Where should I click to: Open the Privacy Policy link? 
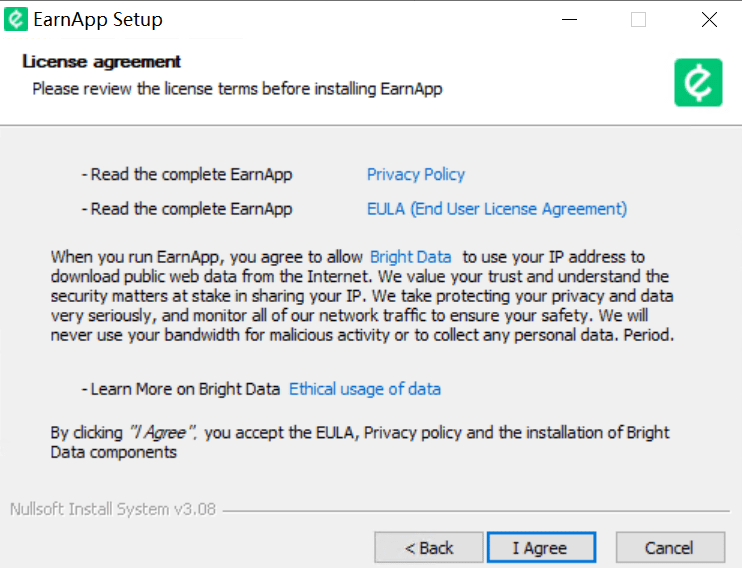pyautogui.click(x=416, y=174)
